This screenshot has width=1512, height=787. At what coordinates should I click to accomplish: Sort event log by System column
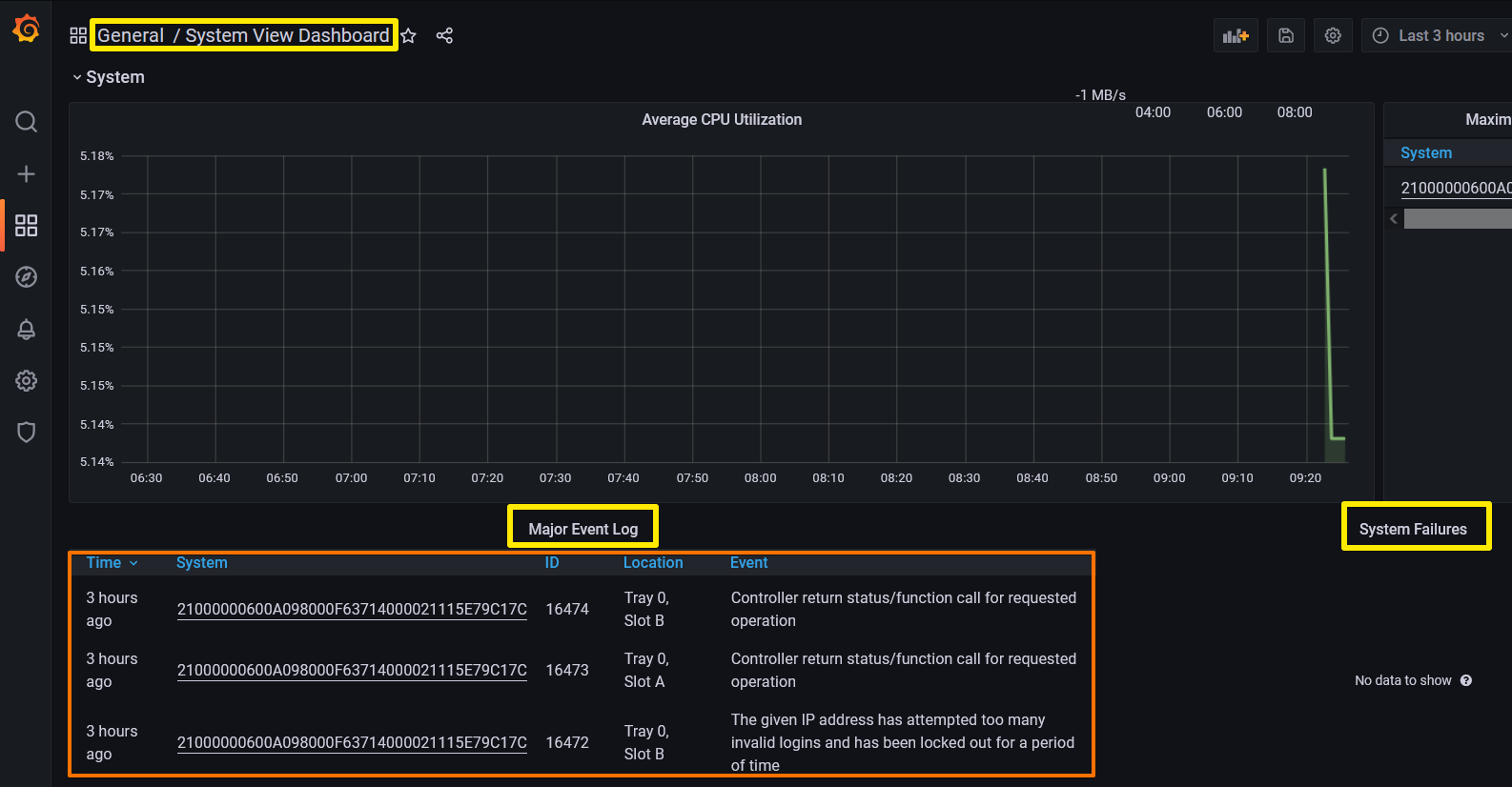pyautogui.click(x=201, y=563)
